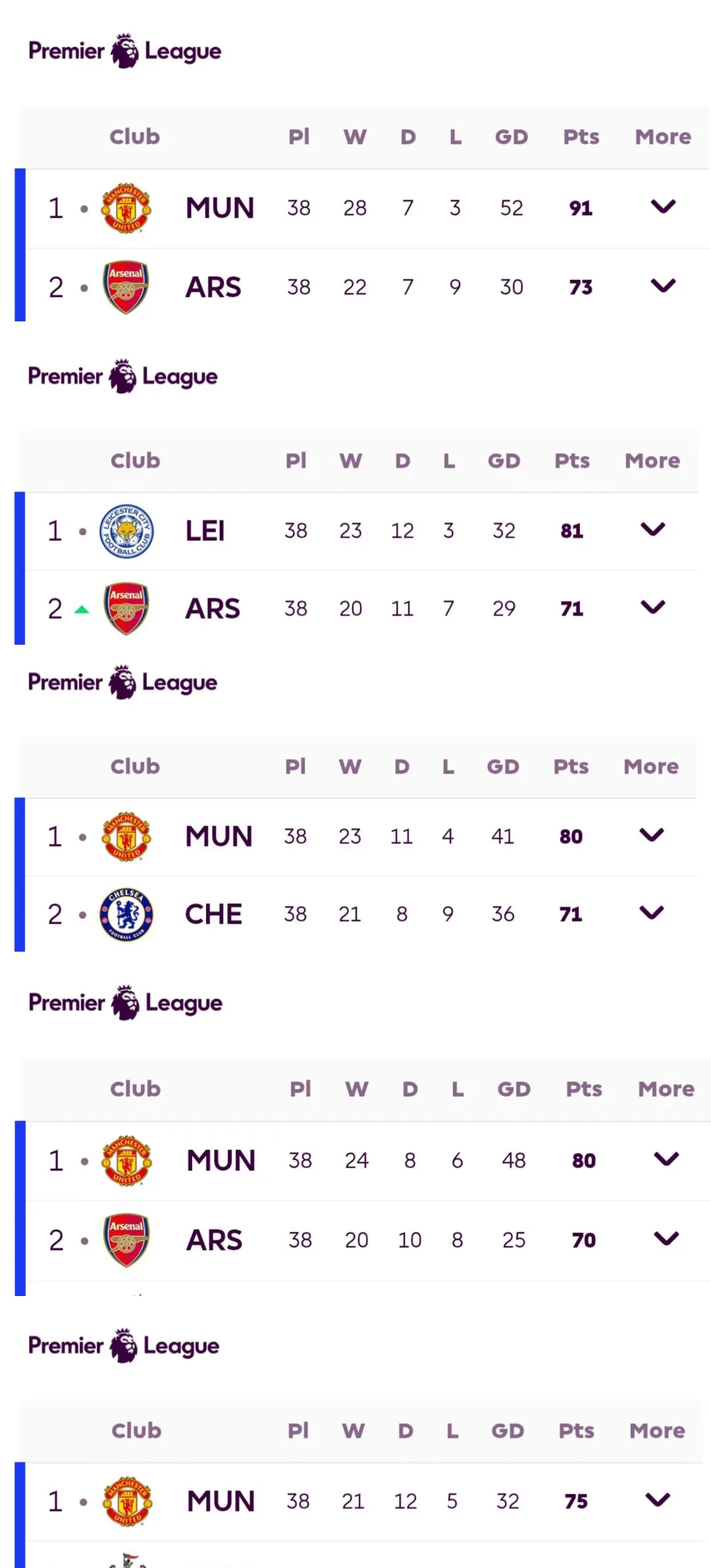Click Manchester United crest in the 75-point row

pyautogui.click(x=127, y=1501)
